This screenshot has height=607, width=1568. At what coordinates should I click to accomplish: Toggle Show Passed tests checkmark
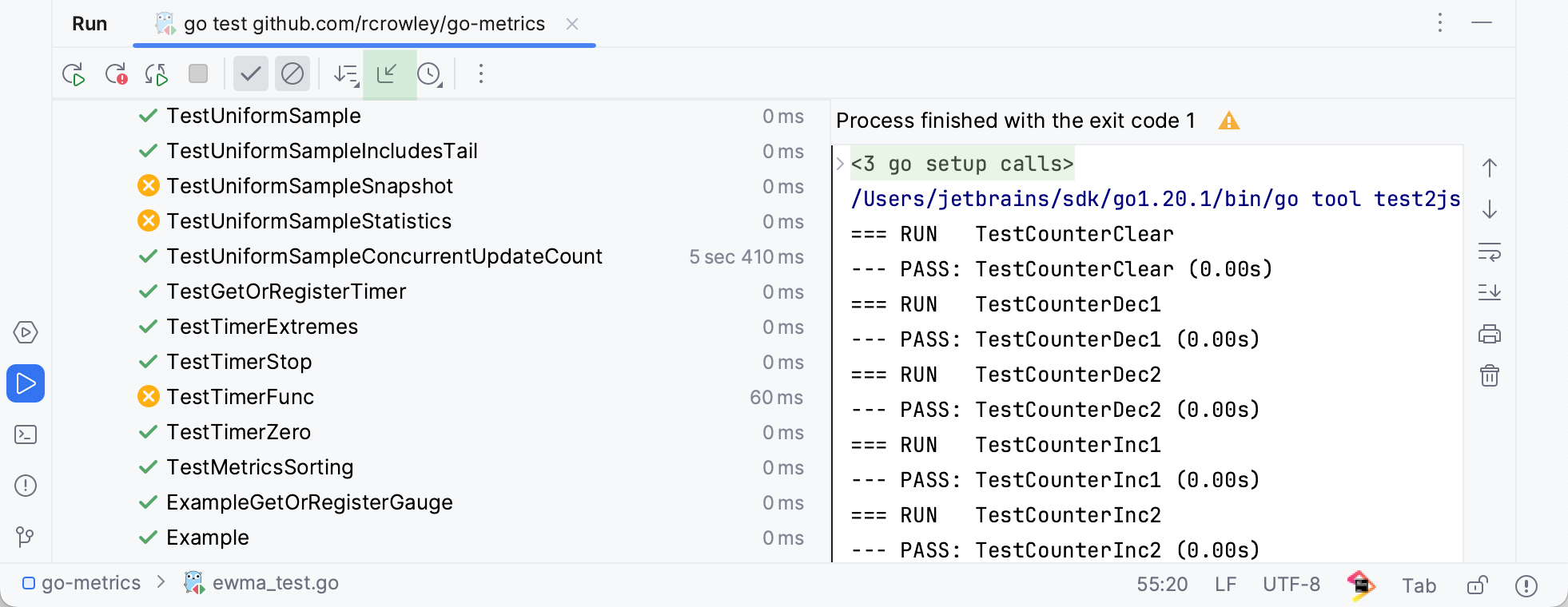(251, 74)
